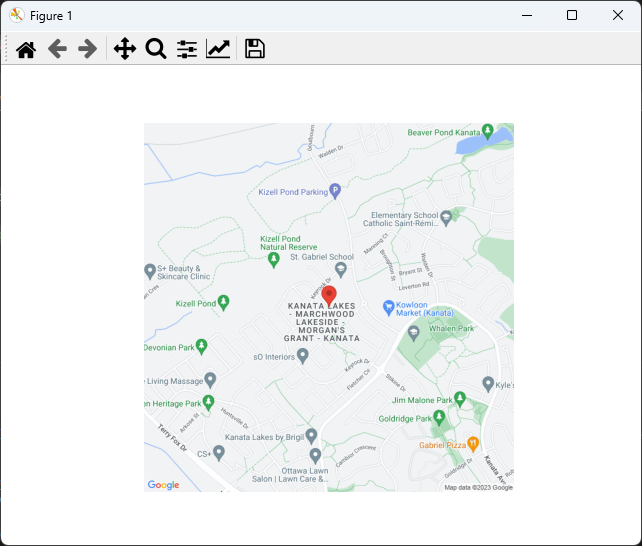642x546 pixels.
Task: Click Ottawa Lawn Salon marker
Action: click(x=315, y=455)
